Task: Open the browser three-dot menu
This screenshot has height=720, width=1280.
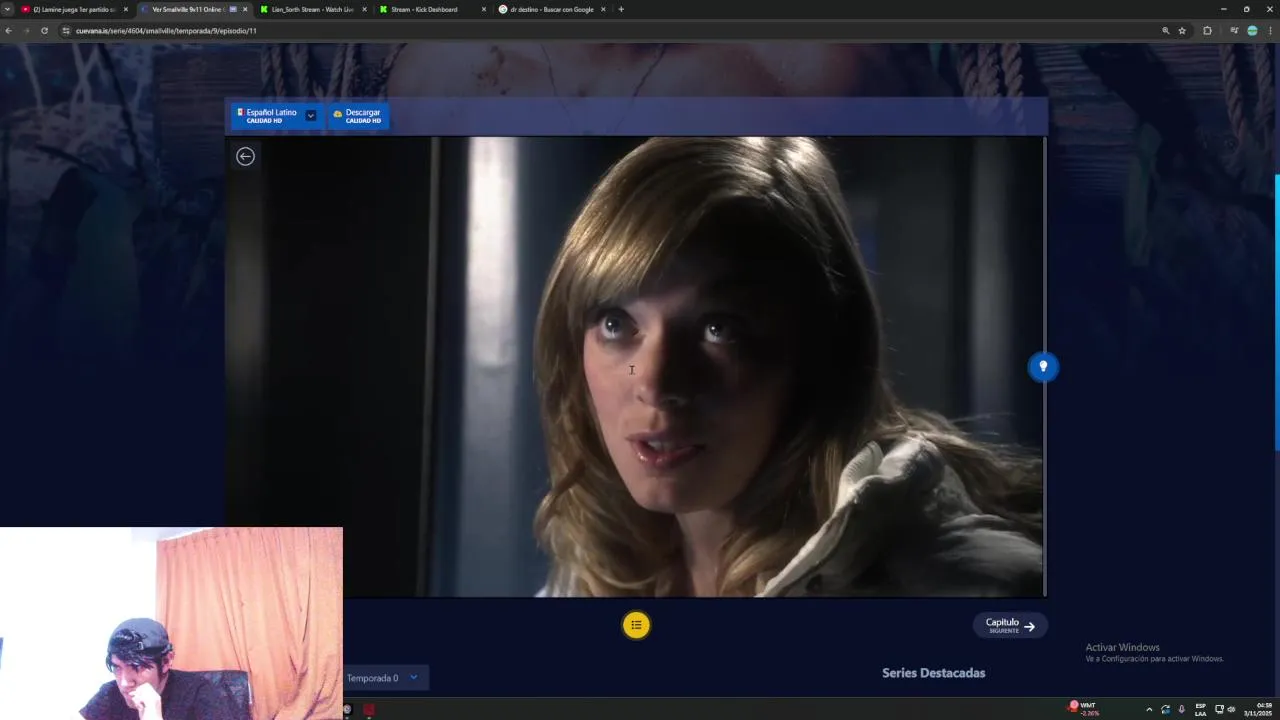Action: [x=1270, y=30]
